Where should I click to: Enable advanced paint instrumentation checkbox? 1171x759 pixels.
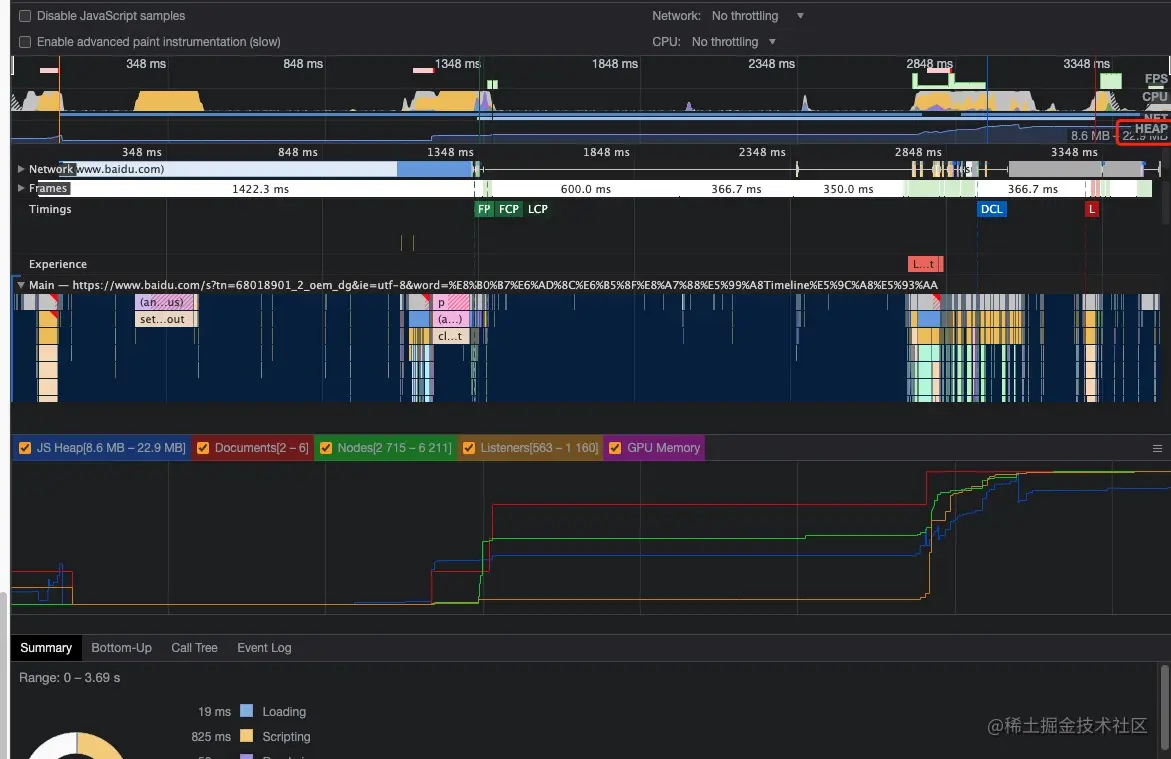[x=25, y=42]
